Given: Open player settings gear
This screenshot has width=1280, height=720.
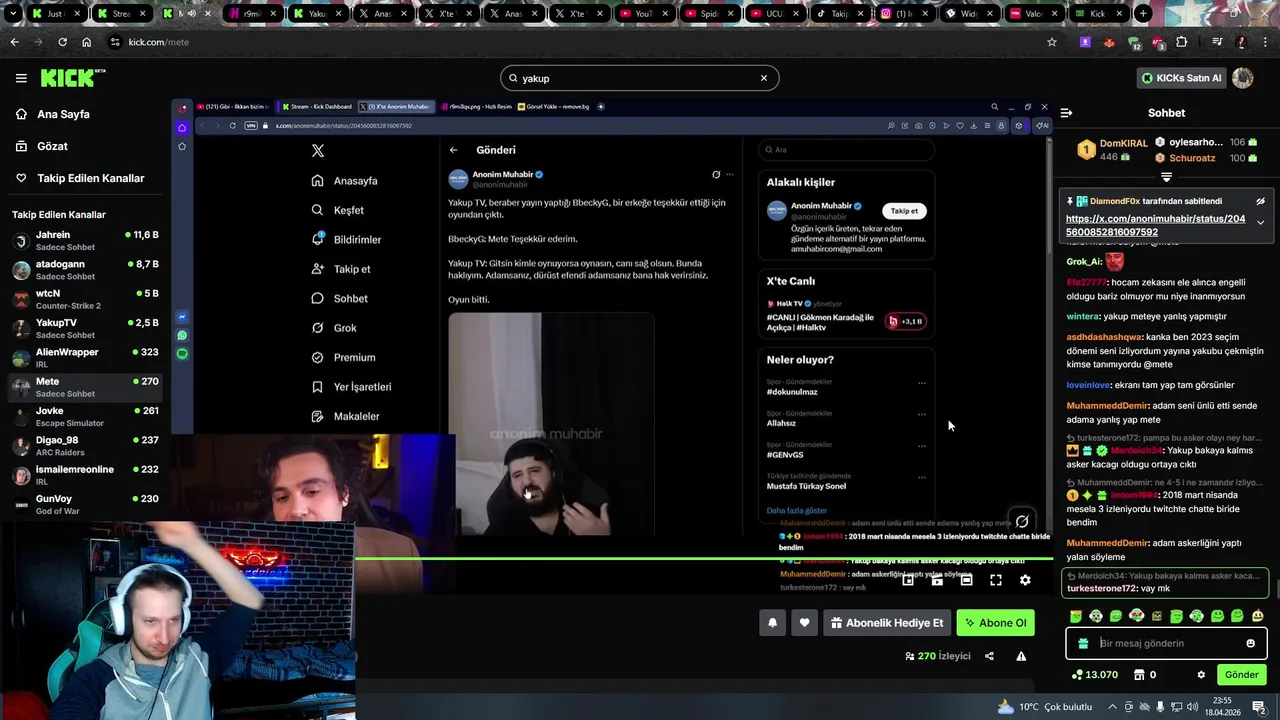Looking at the screenshot, I should coord(1025,580).
